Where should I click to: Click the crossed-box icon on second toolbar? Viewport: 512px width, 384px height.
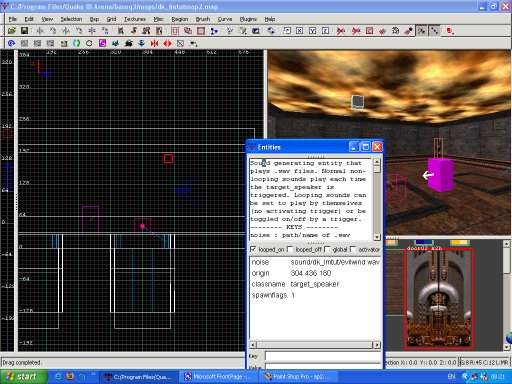coord(180,43)
